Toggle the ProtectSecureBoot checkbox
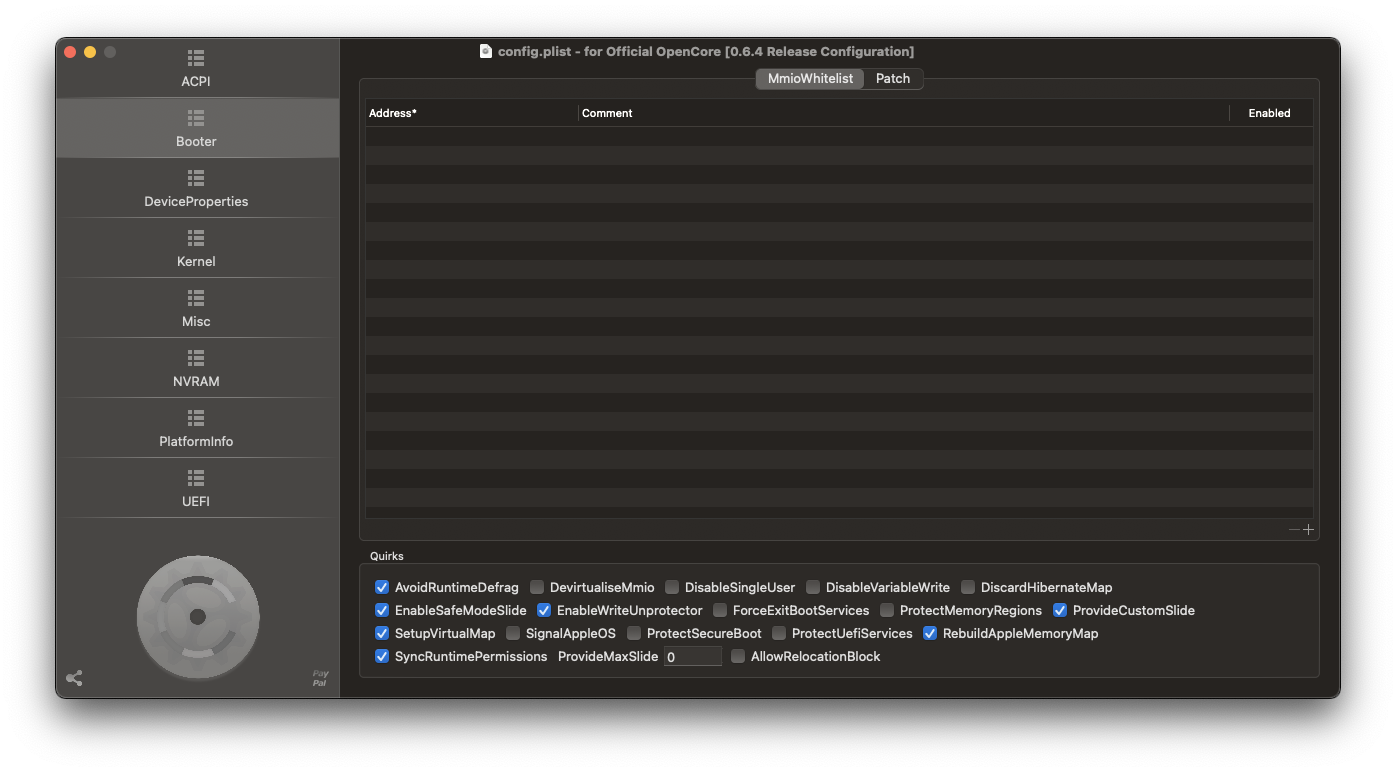The width and height of the screenshot is (1396, 772). click(634, 633)
